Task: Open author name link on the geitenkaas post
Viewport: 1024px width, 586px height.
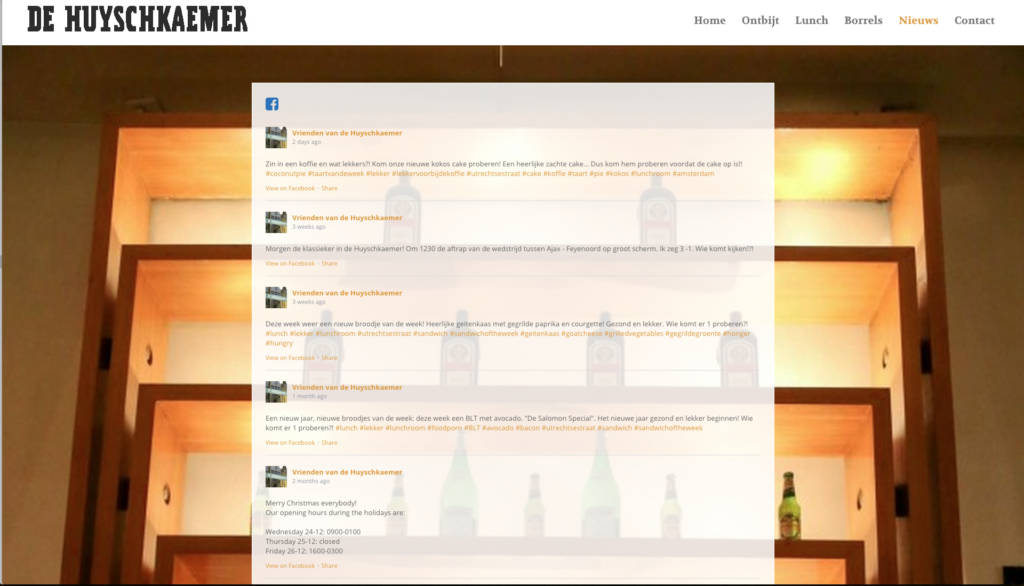Action: [347, 293]
